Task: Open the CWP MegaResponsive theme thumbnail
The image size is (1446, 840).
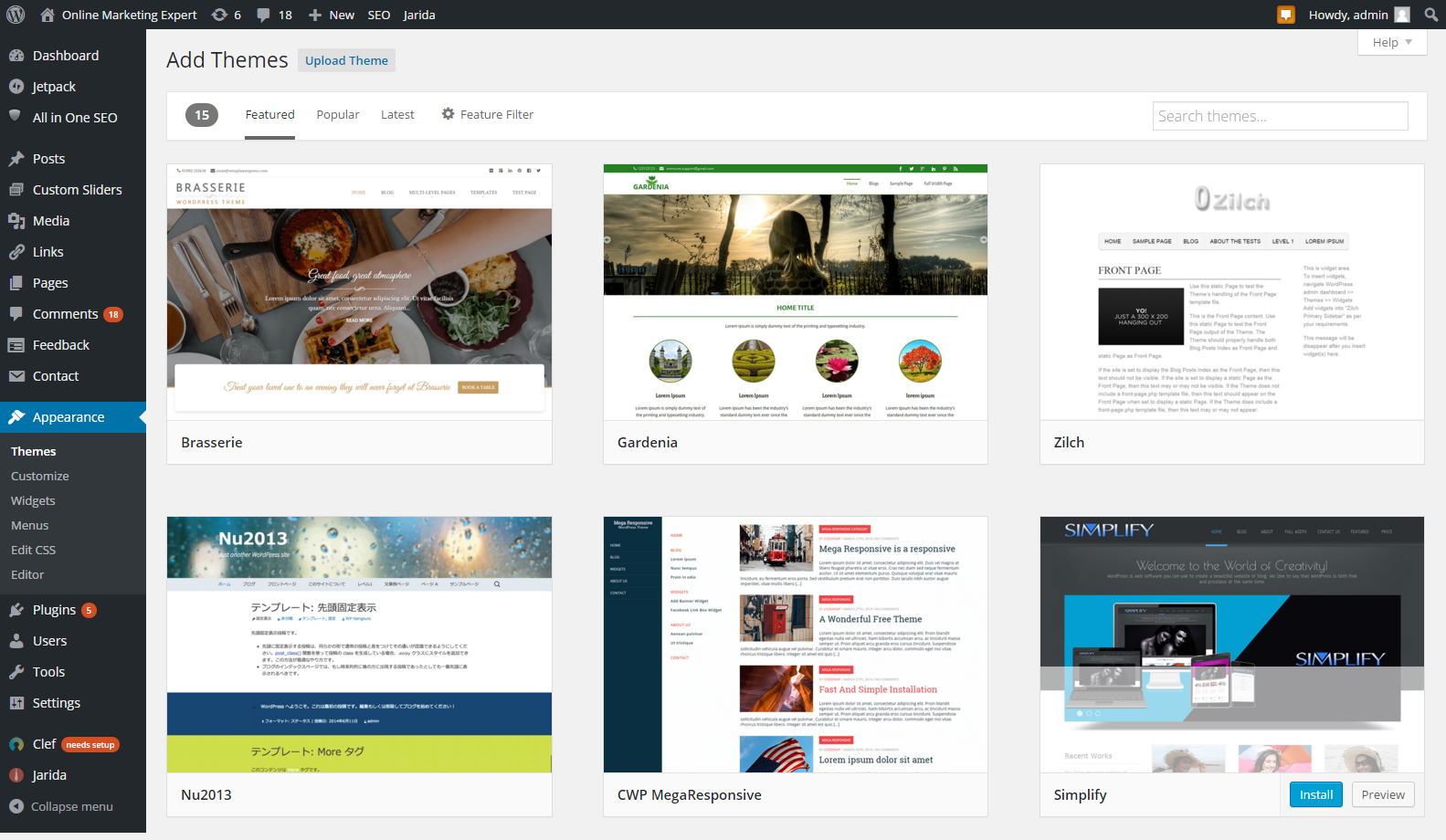Action: coord(796,645)
